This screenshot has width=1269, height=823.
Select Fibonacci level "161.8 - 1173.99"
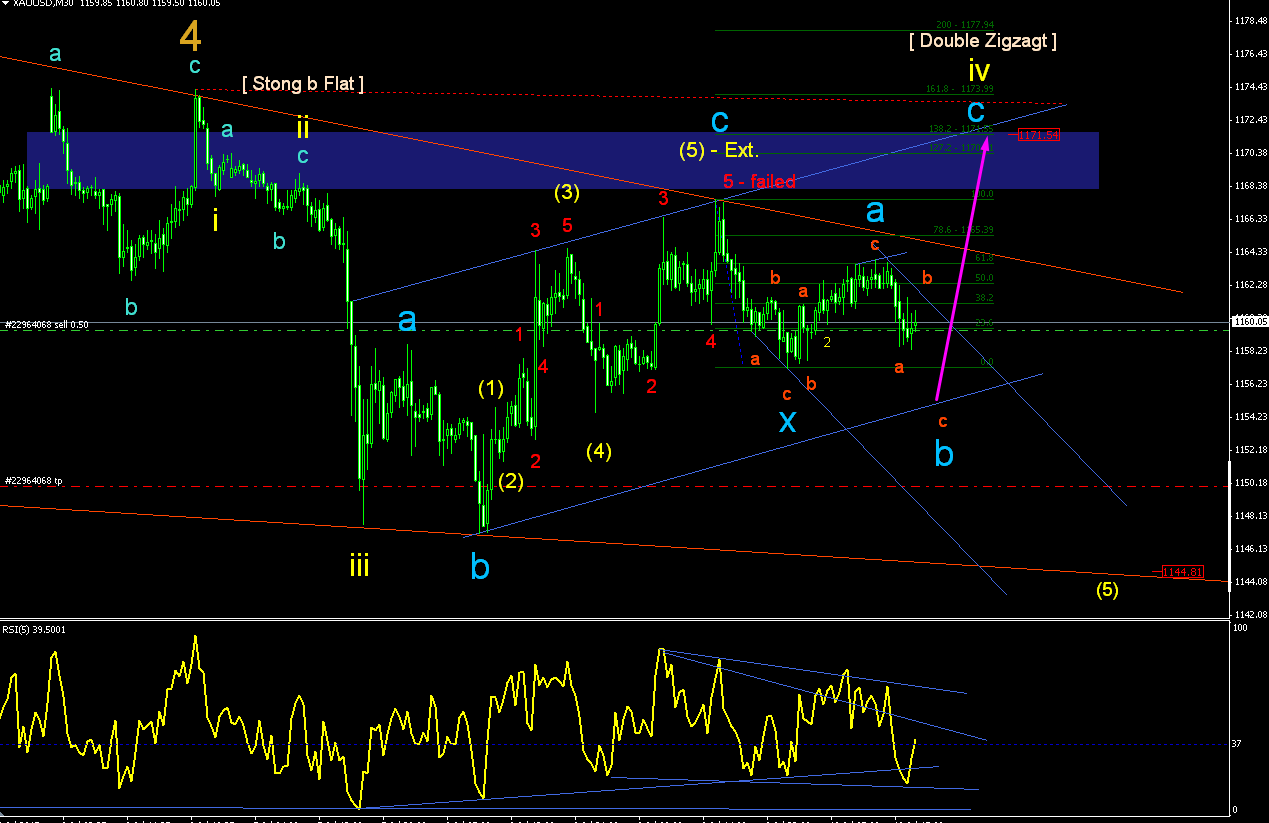point(959,89)
